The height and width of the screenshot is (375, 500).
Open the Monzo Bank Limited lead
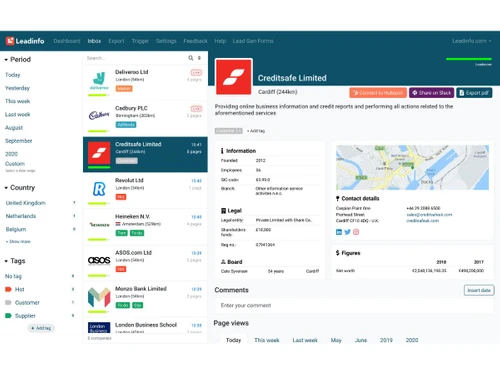click(145, 299)
